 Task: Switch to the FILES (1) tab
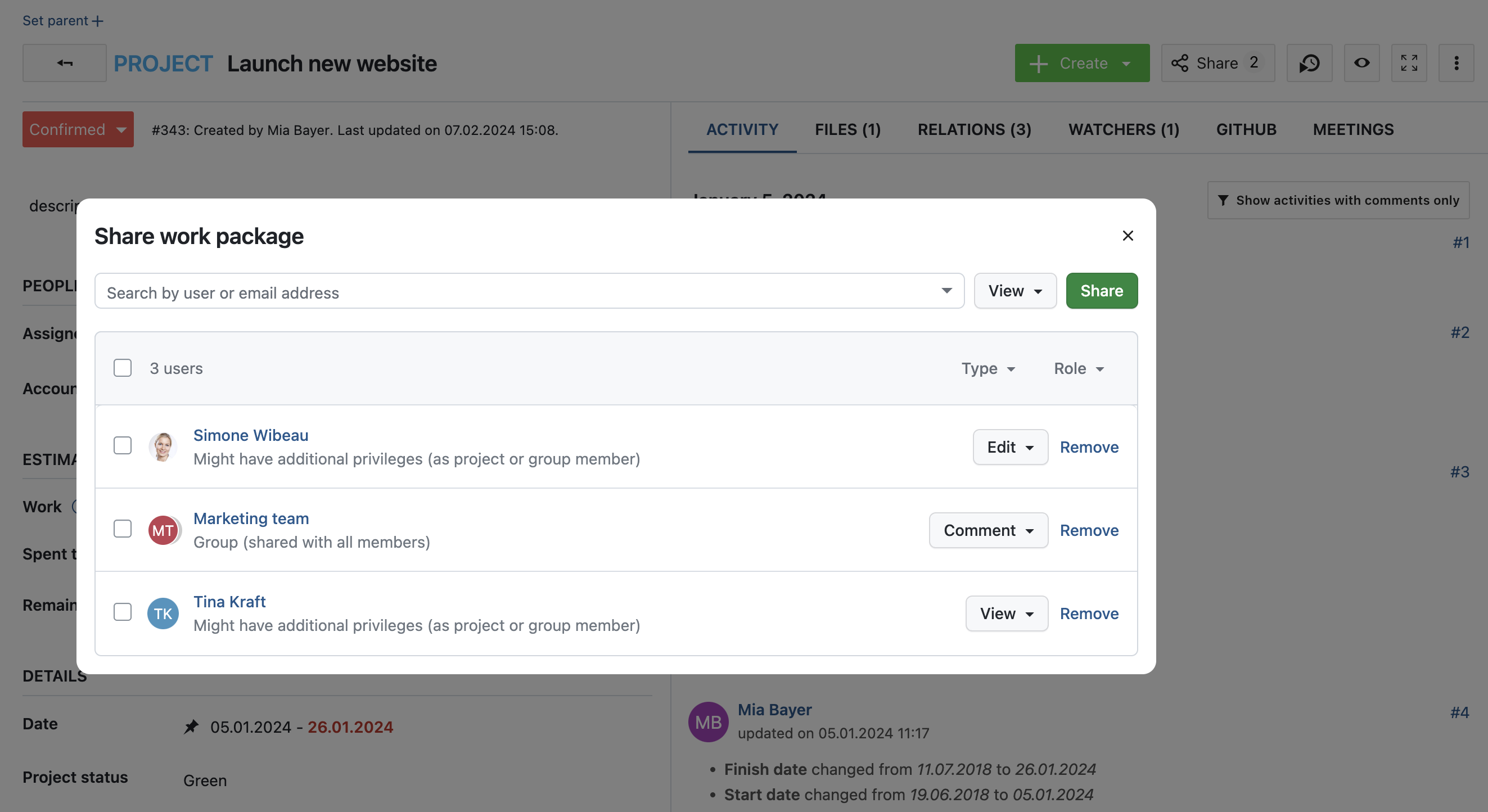pos(848,129)
